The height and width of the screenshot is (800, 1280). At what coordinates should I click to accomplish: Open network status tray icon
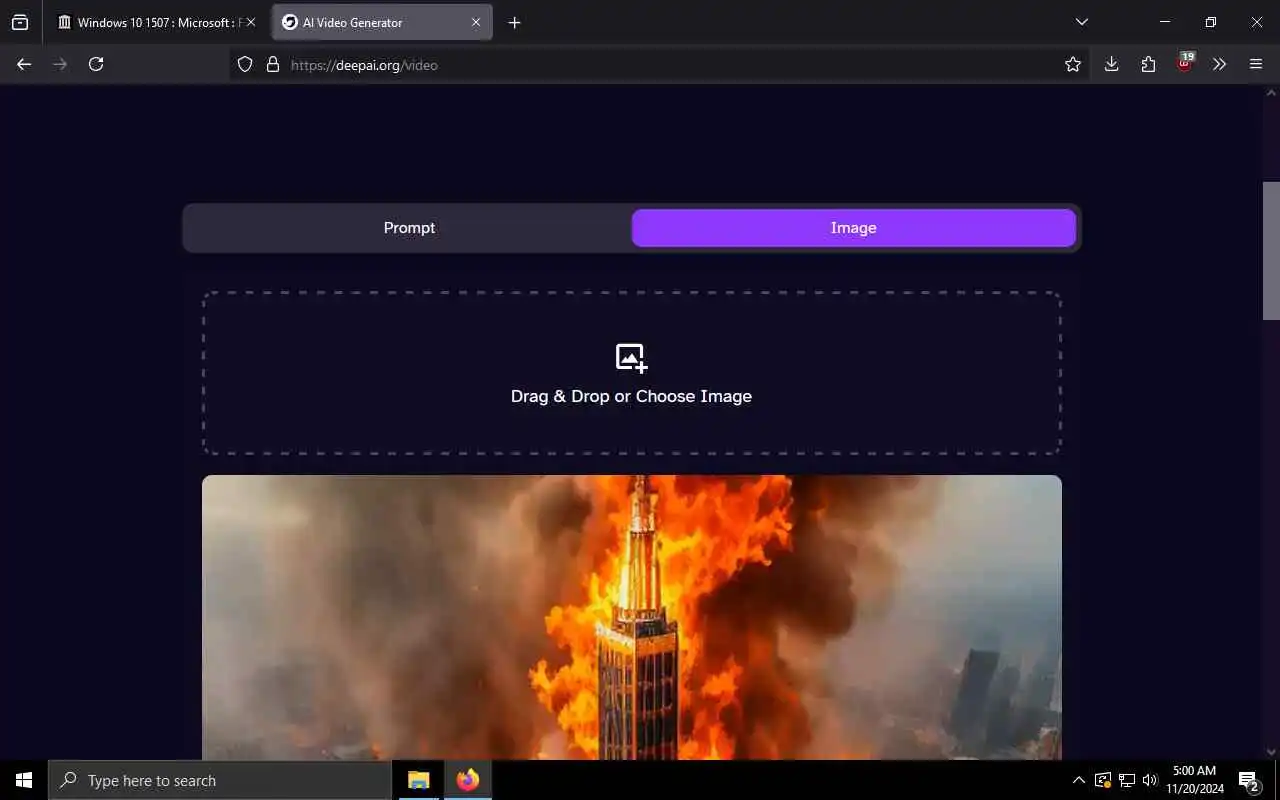(1127, 780)
